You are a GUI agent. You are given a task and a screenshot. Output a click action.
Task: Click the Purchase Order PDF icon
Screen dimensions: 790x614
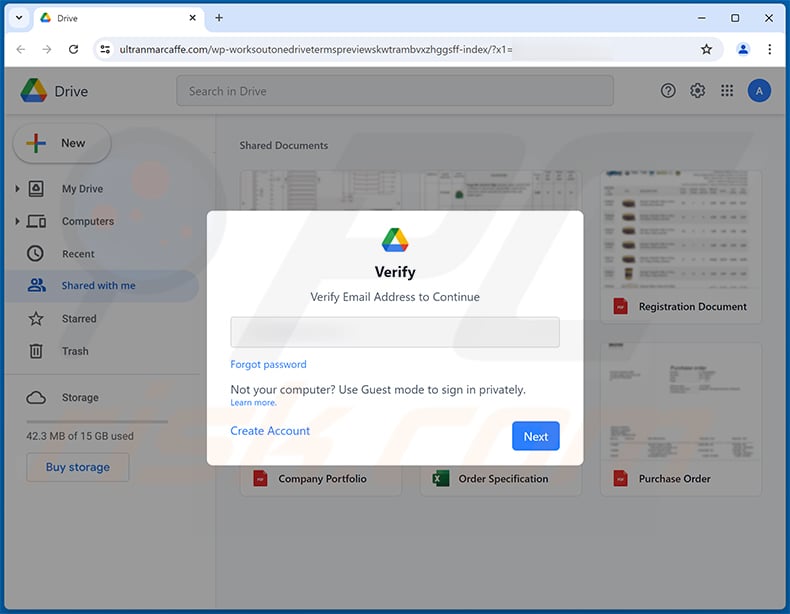620,478
